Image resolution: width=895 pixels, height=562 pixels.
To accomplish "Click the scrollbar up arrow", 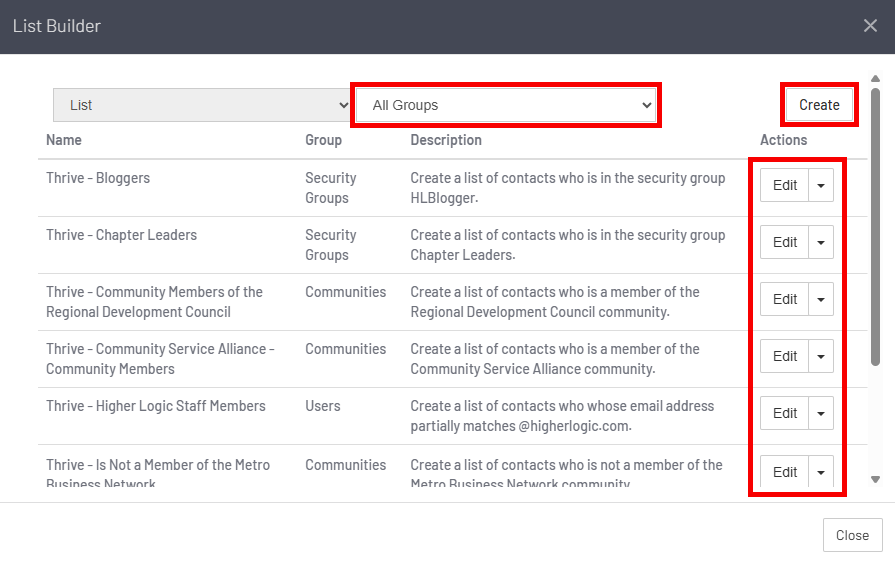I will [876, 79].
